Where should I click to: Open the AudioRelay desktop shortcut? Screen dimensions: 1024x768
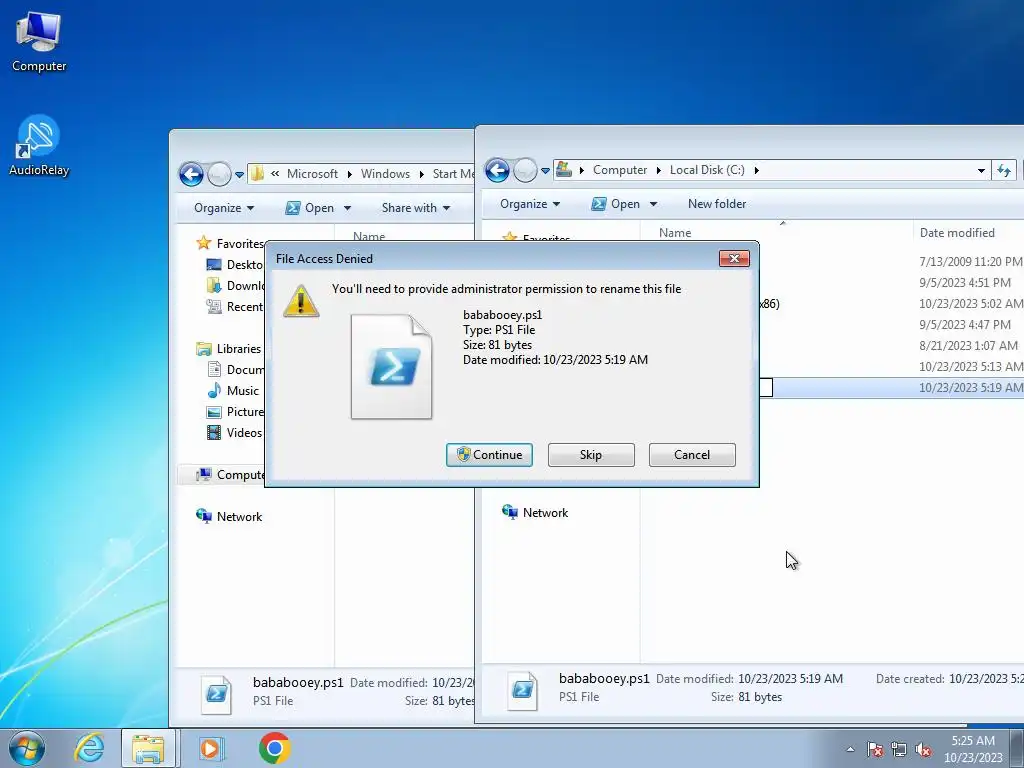point(39,146)
